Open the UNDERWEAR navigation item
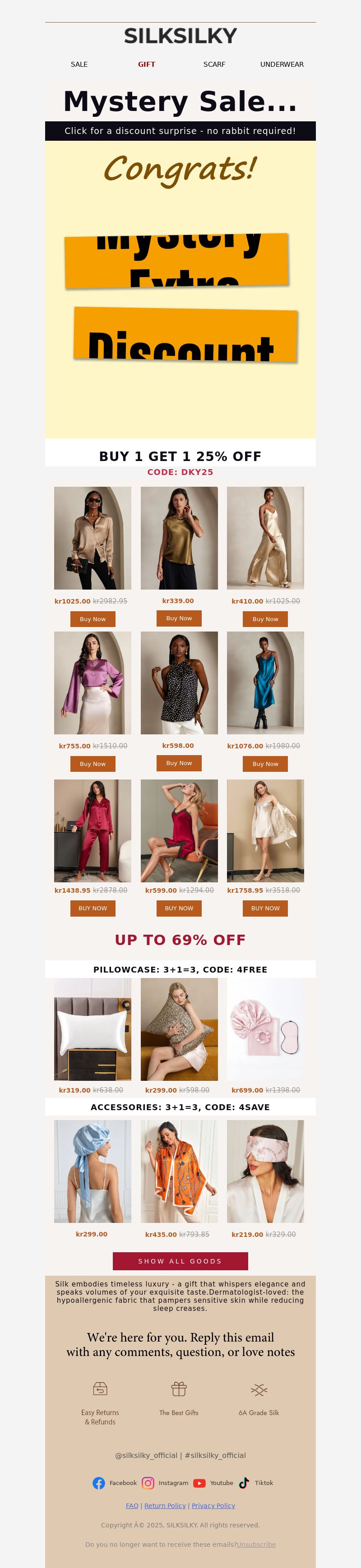The width and height of the screenshot is (361, 1568). [282, 64]
